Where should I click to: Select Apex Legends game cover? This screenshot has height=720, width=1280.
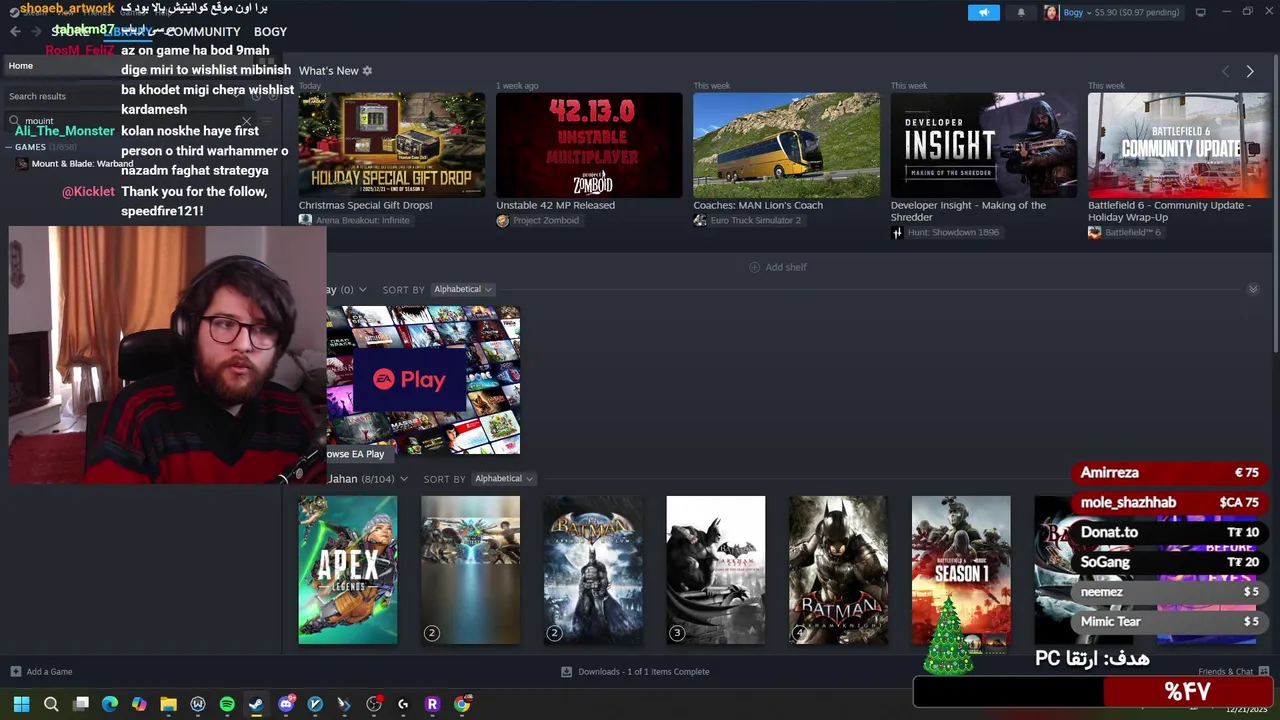pyautogui.click(x=348, y=570)
